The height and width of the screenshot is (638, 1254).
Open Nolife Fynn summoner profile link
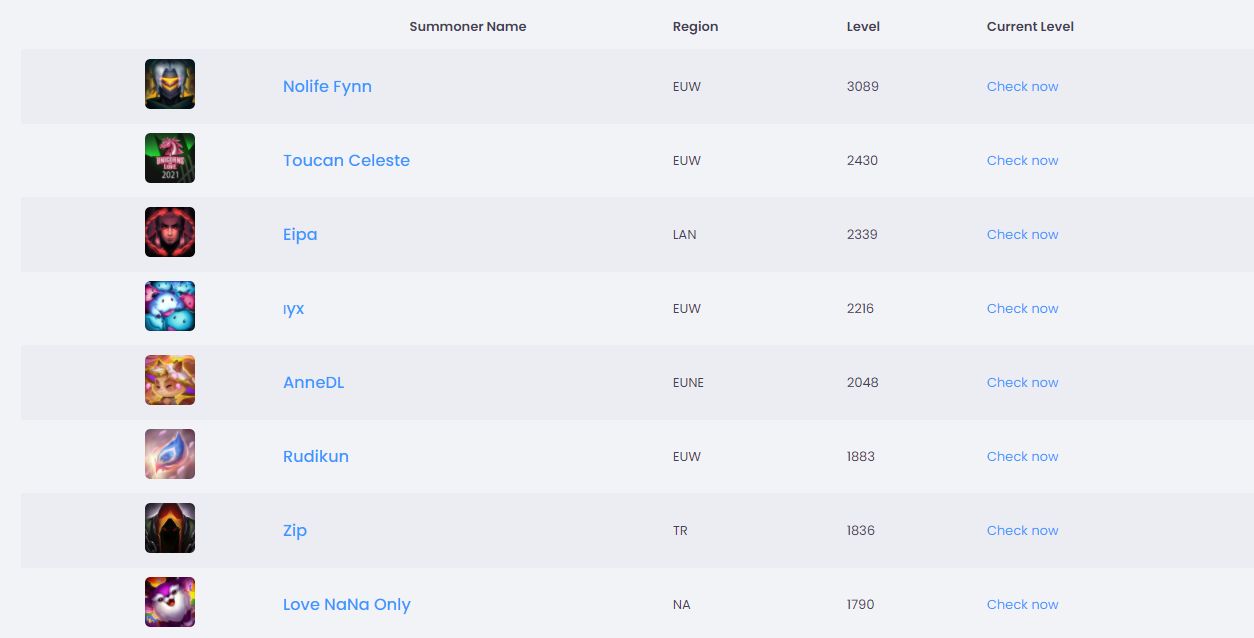[x=327, y=86]
